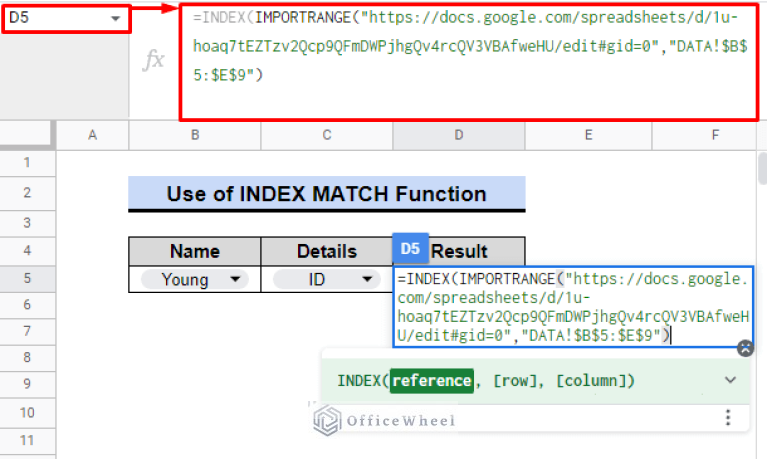Select row 6 header
767x459 pixels.
tap(27, 305)
